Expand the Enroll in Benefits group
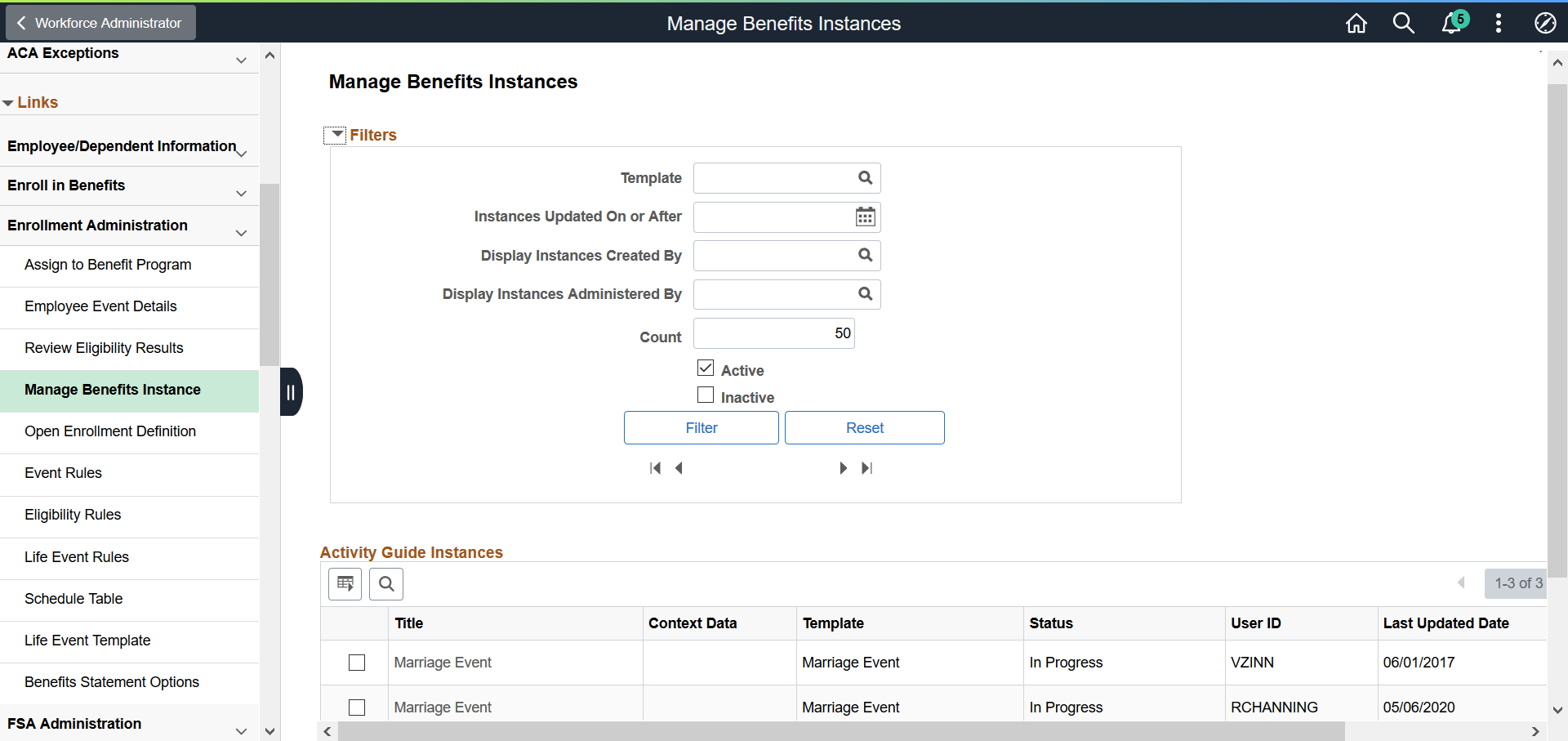This screenshot has width=1568, height=741. pos(241,194)
